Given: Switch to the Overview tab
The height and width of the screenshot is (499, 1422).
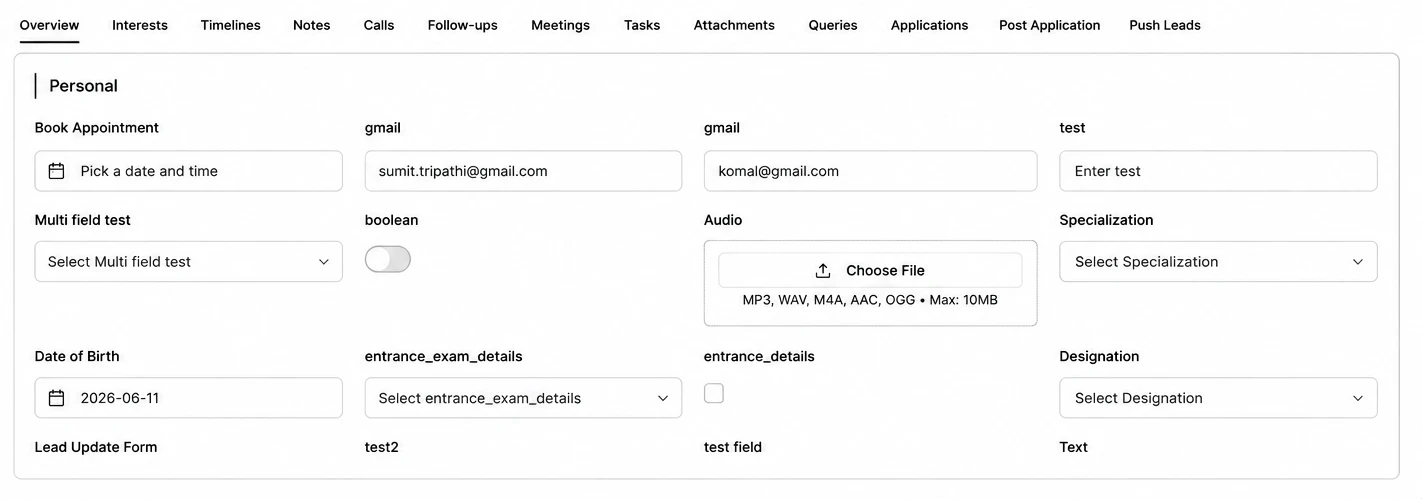Looking at the screenshot, I should 49,25.
